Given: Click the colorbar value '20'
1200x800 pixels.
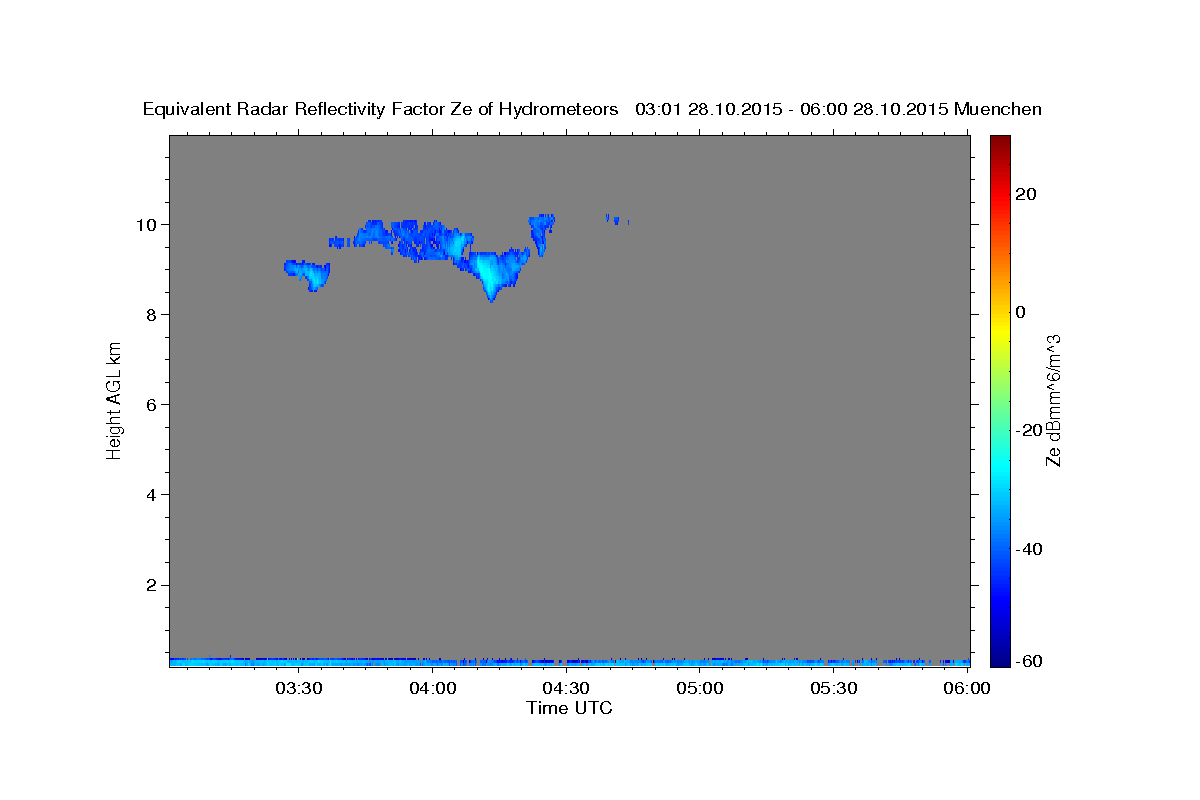Looking at the screenshot, I should [x=1025, y=194].
